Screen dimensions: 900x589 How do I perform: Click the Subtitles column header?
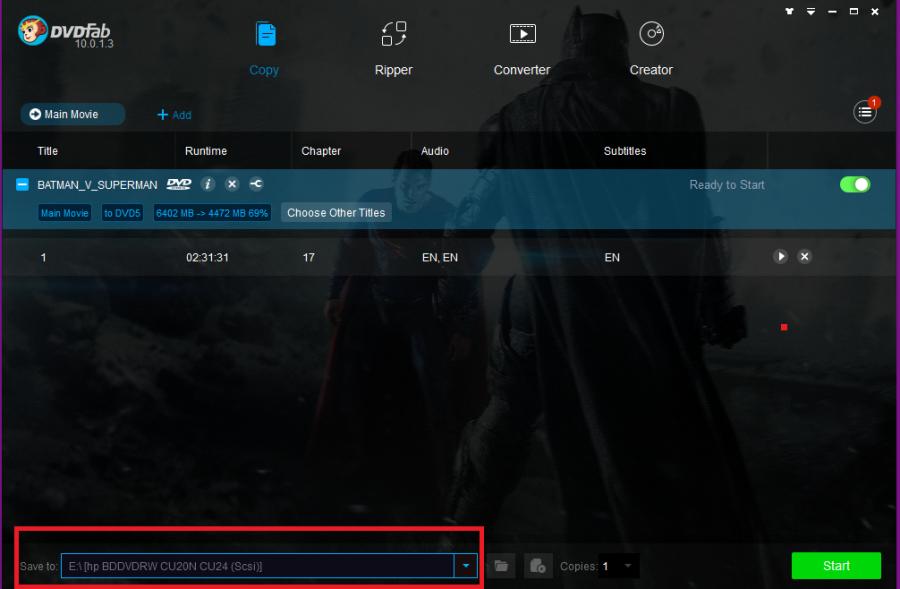click(624, 151)
